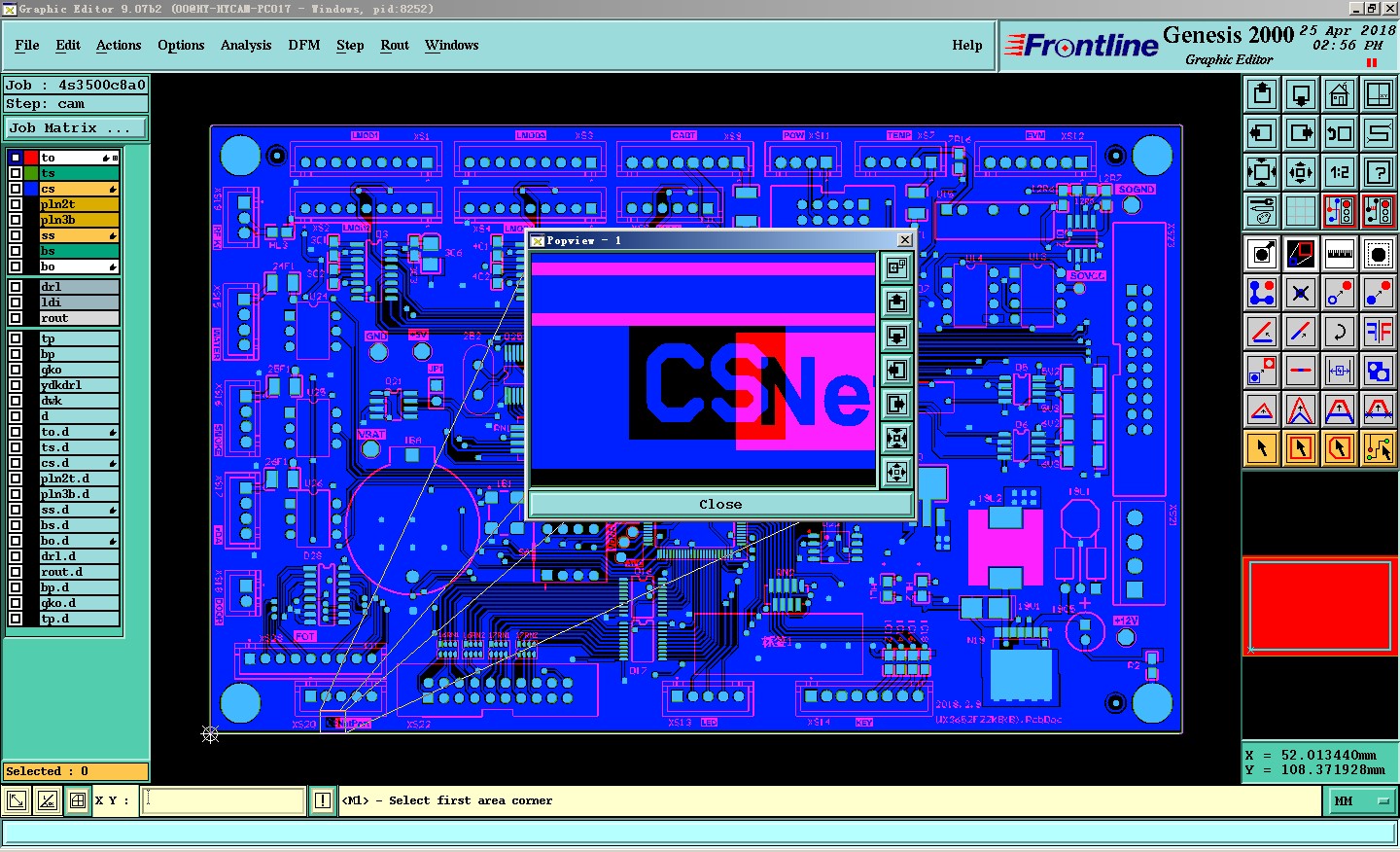Select the polygon area select arrow tool
The height and width of the screenshot is (852, 1400).
click(x=1340, y=448)
